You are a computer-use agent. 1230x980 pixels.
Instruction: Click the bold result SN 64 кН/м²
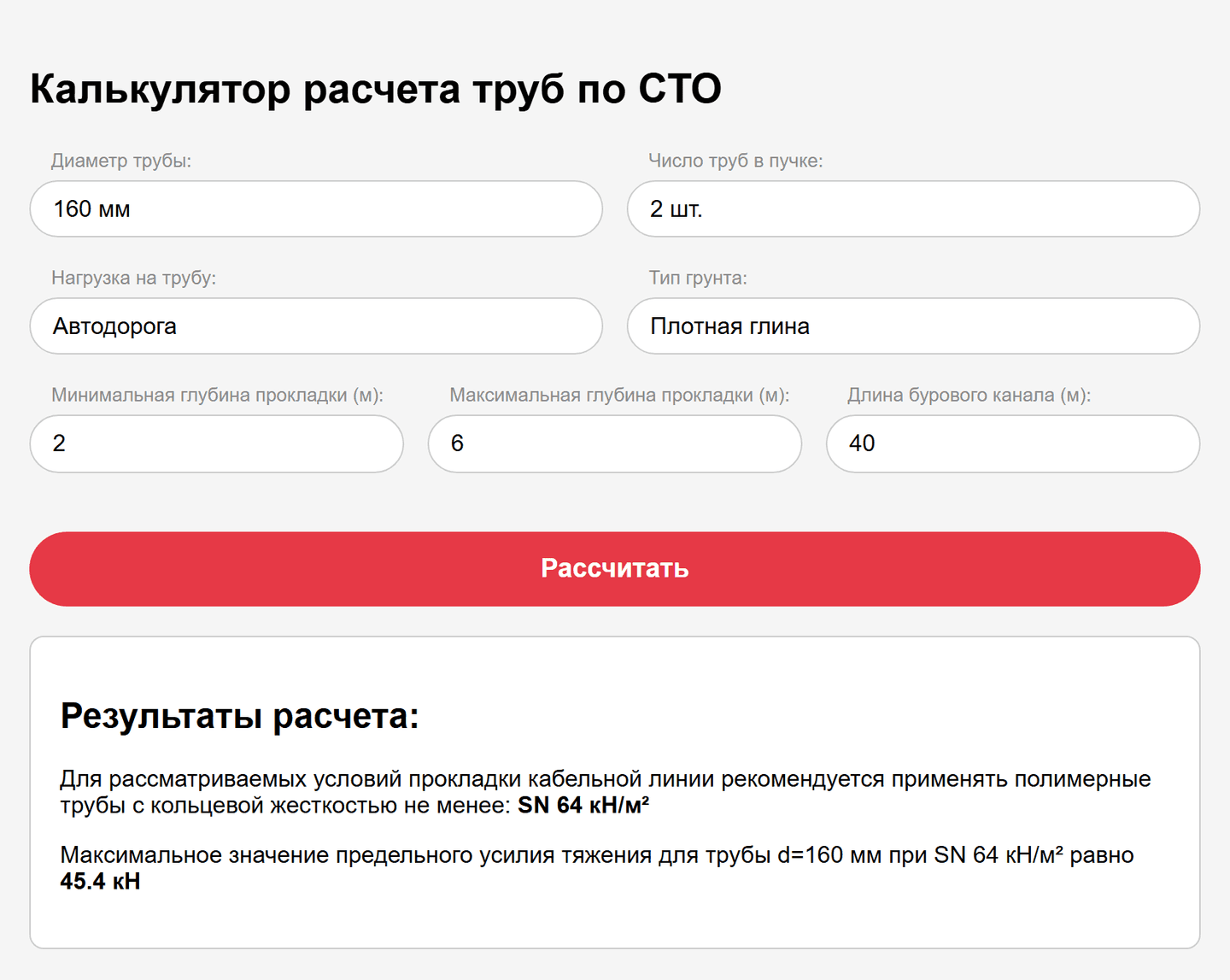[583, 805]
